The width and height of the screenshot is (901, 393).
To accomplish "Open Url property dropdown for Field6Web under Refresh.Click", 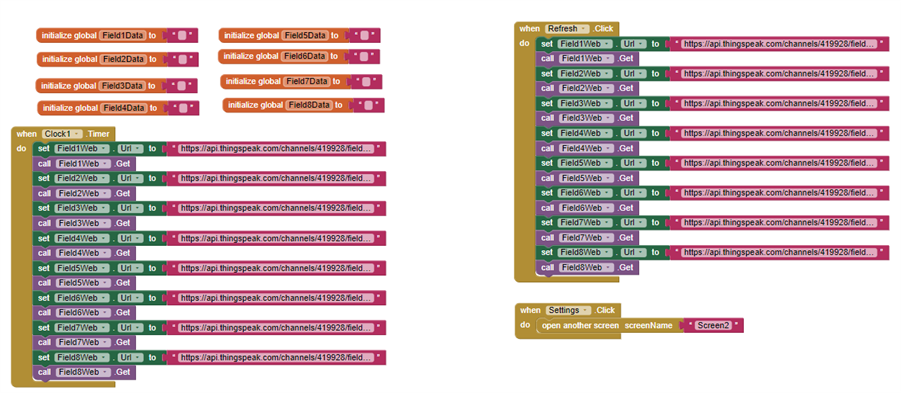I will tap(631, 193).
